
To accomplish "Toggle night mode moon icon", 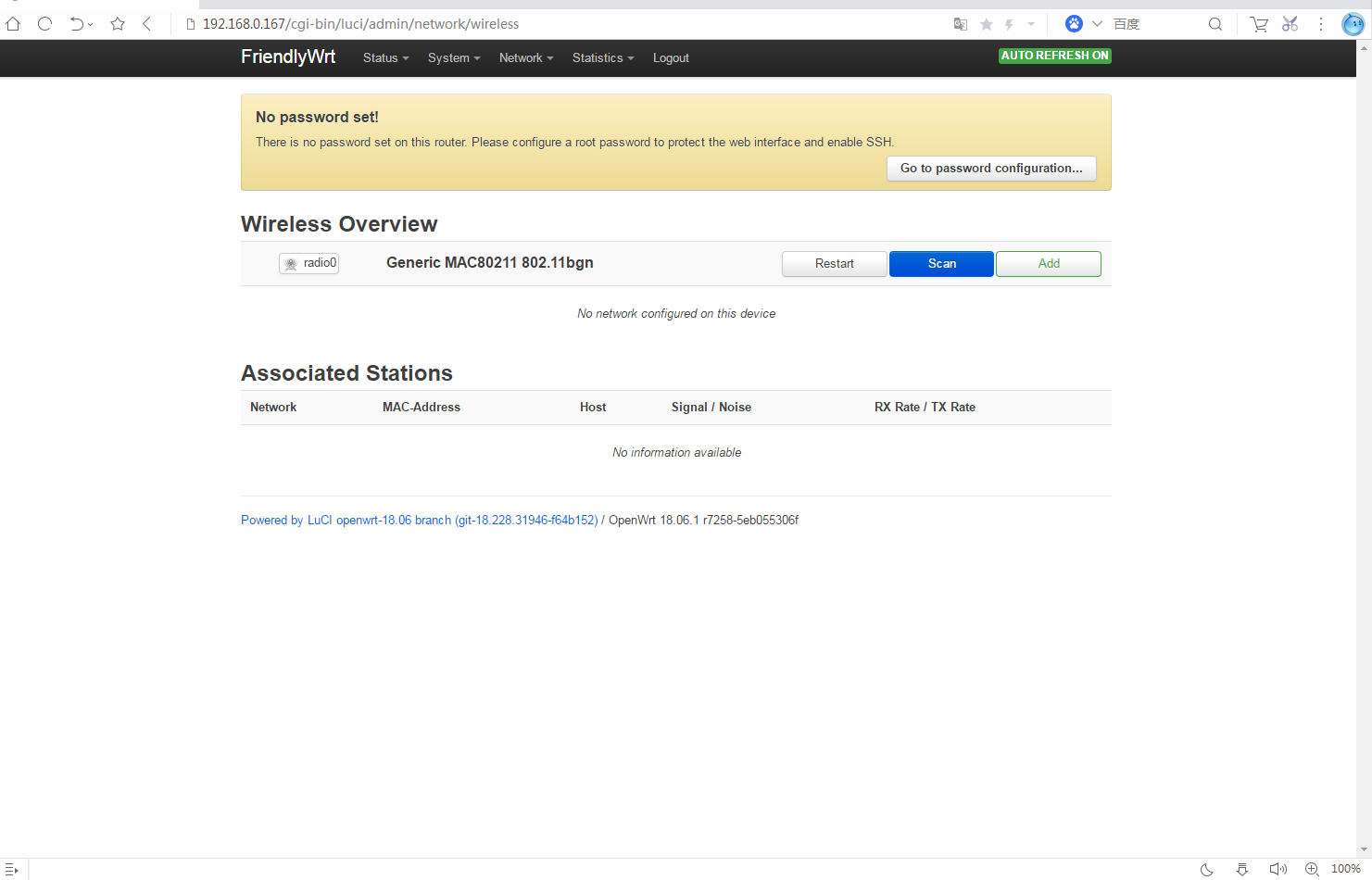I will pos(1207,869).
